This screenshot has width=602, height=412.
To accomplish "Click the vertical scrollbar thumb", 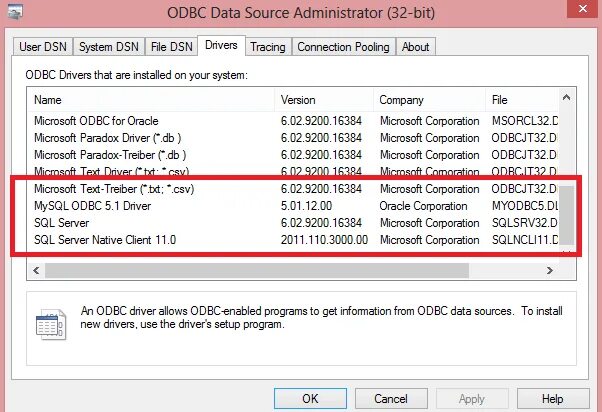I will [x=566, y=215].
